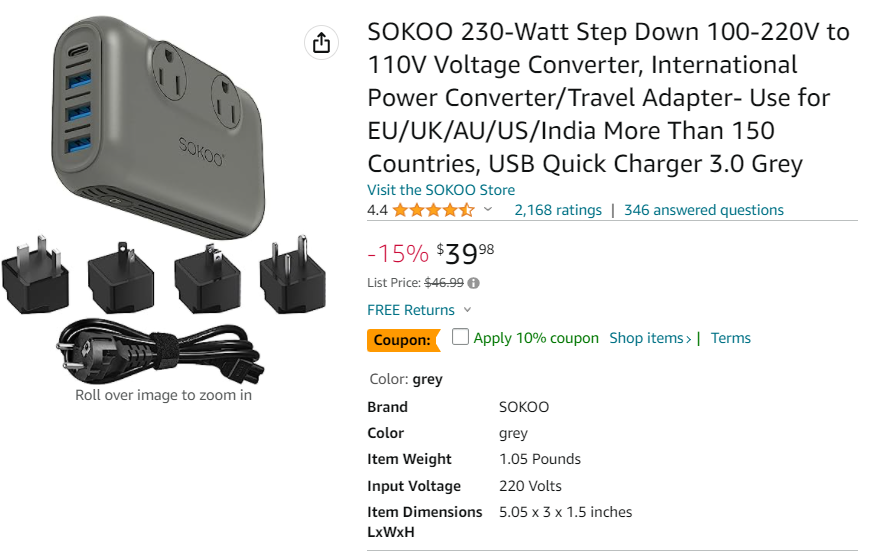Click the SOKOO product title text

coord(608,98)
